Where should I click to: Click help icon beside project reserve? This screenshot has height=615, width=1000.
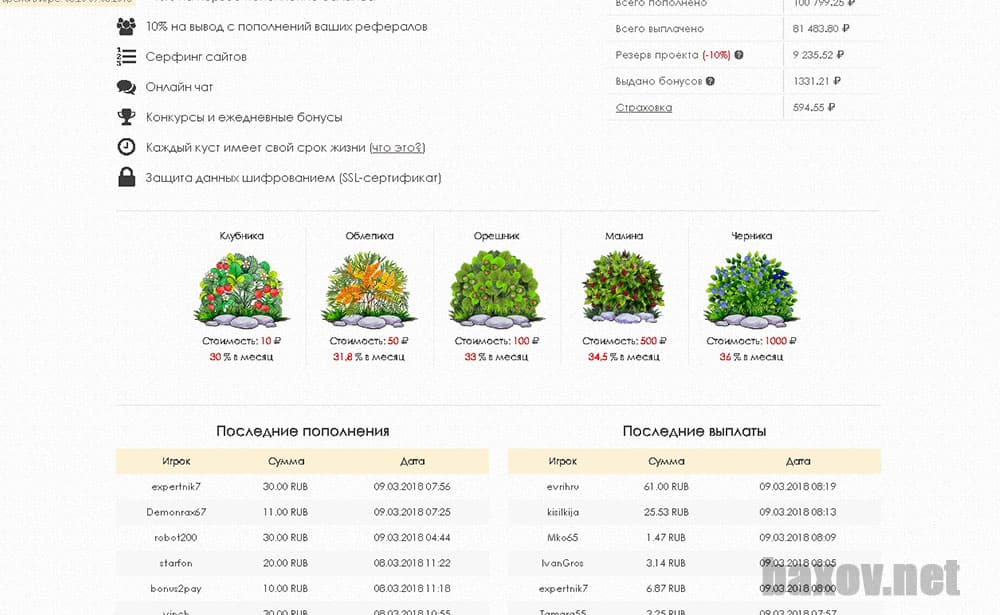(739, 55)
